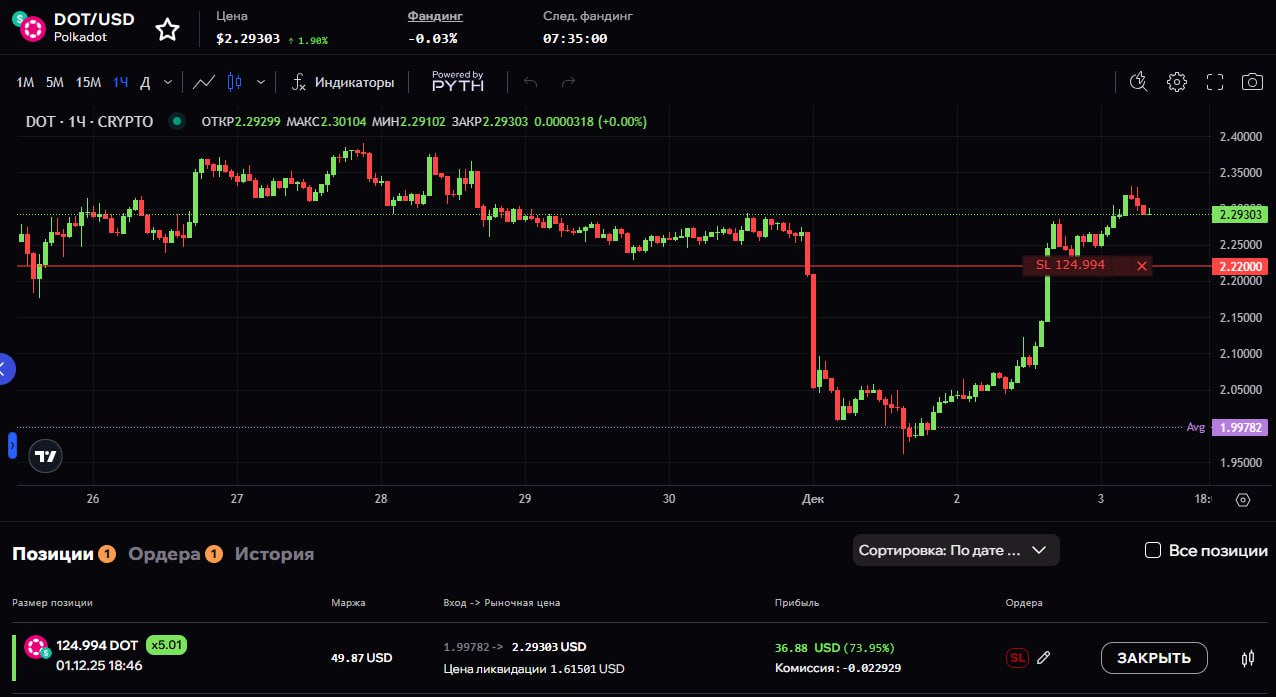Select the candlestick chart style icon
Screen dimensions: 1276x697
click(x=235, y=82)
